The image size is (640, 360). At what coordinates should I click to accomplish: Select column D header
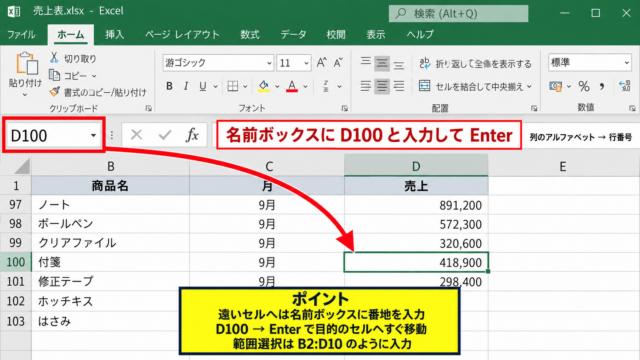pos(416,166)
